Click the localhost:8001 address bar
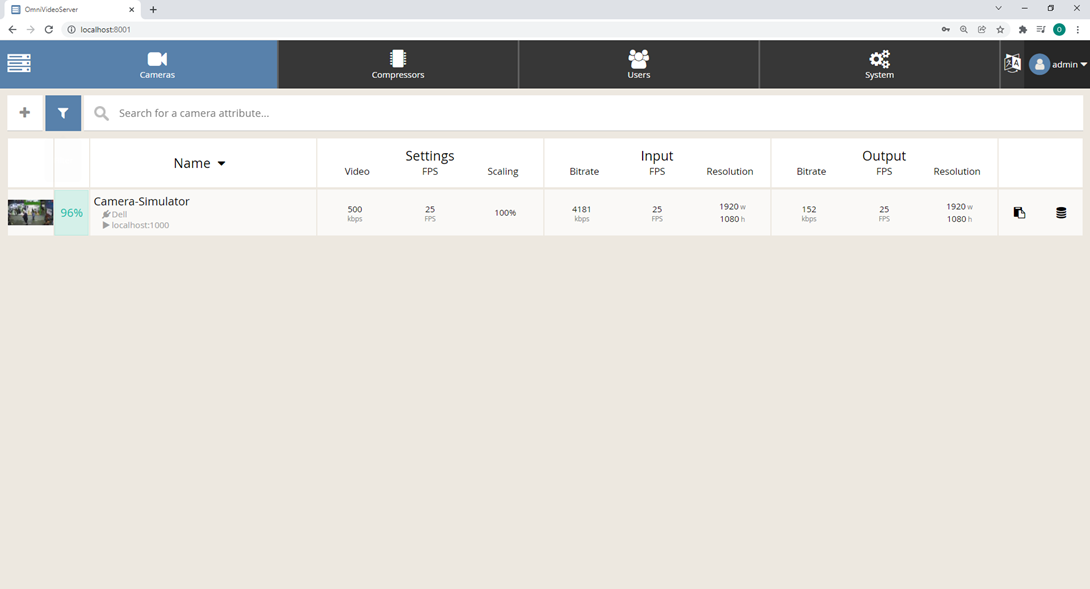The height and width of the screenshot is (589, 1090). click(x=499, y=29)
